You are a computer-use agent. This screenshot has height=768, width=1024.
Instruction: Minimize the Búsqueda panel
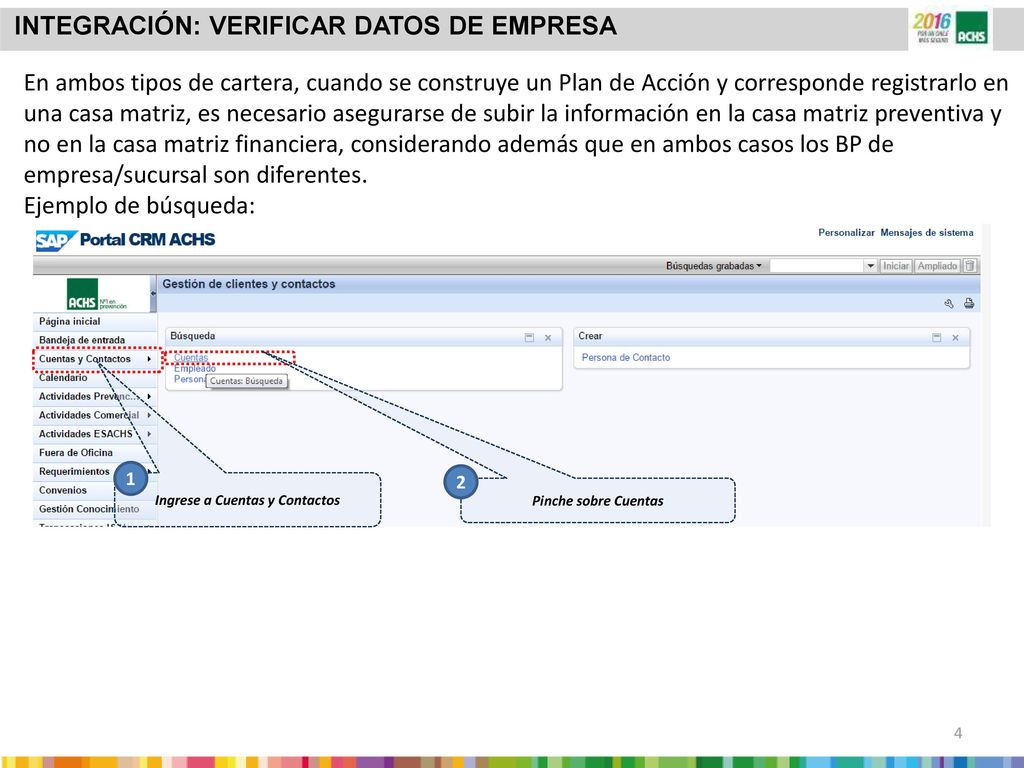coord(529,338)
